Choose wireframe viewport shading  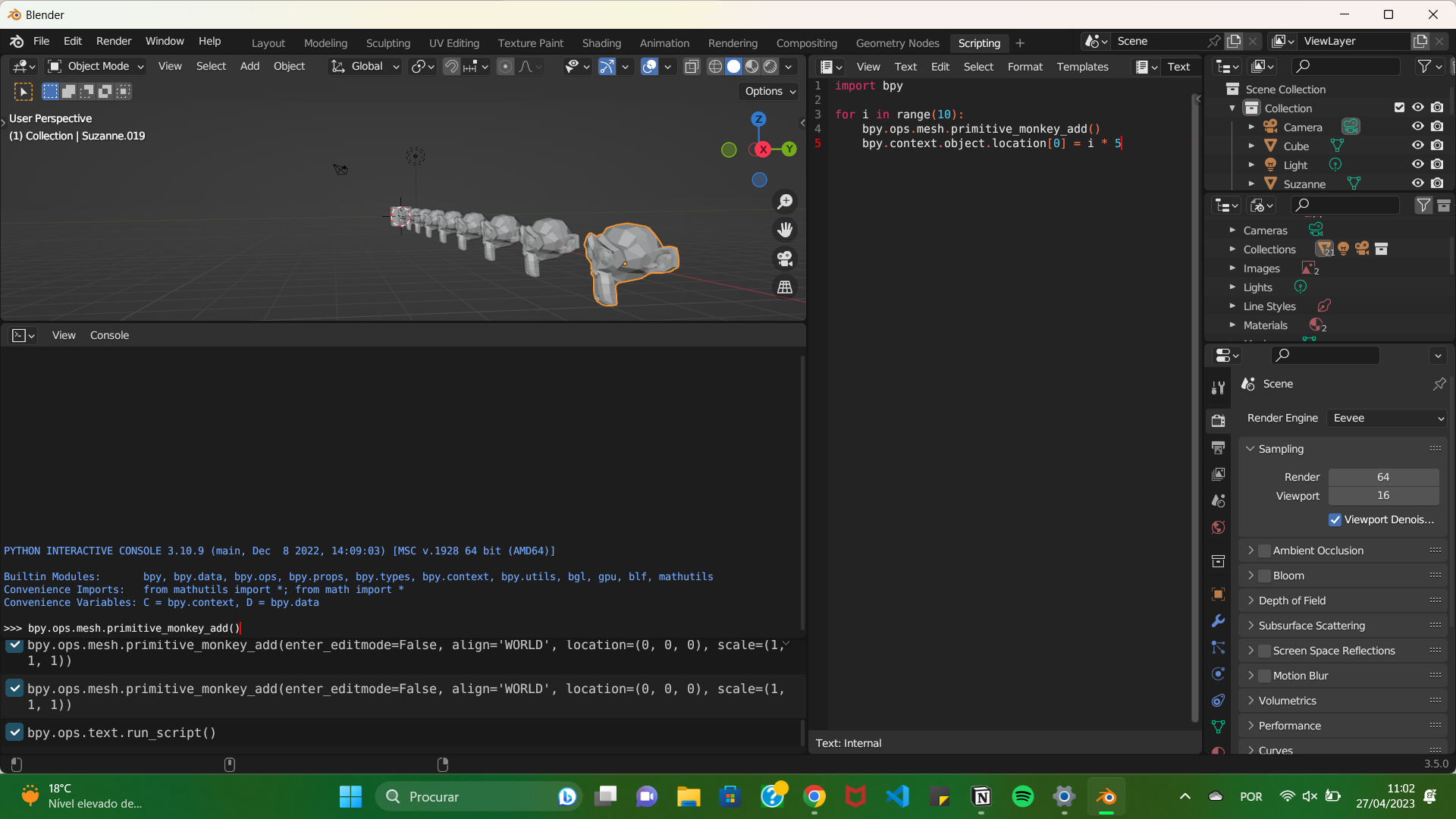click(715, 67)
